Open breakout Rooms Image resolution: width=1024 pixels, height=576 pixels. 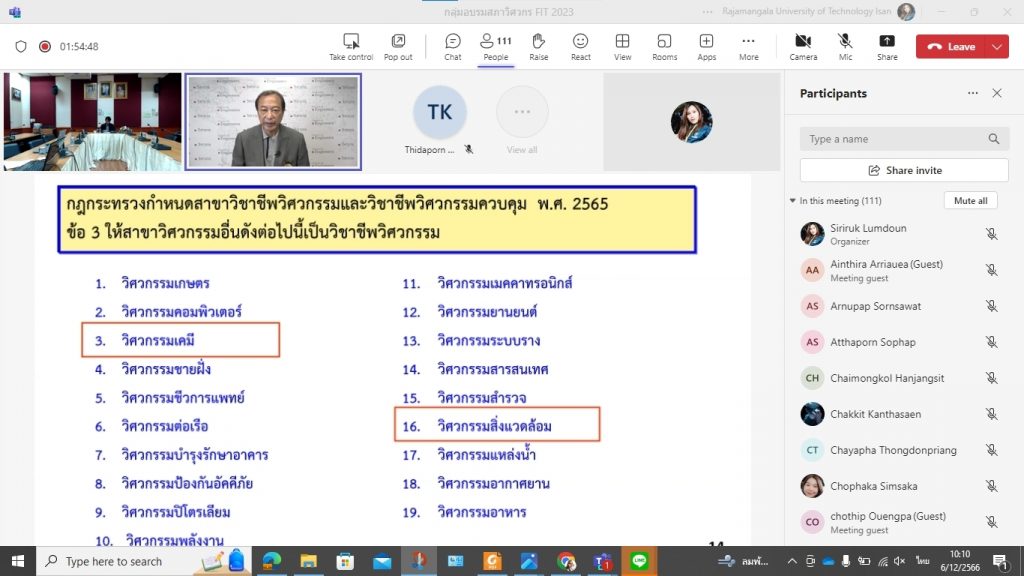click(x=664, y=46)
